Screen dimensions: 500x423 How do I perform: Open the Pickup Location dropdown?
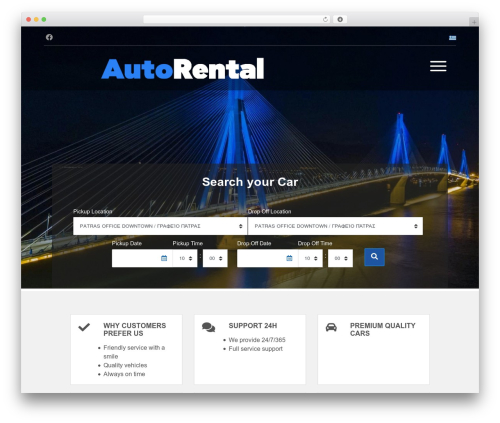pos(160,226)
